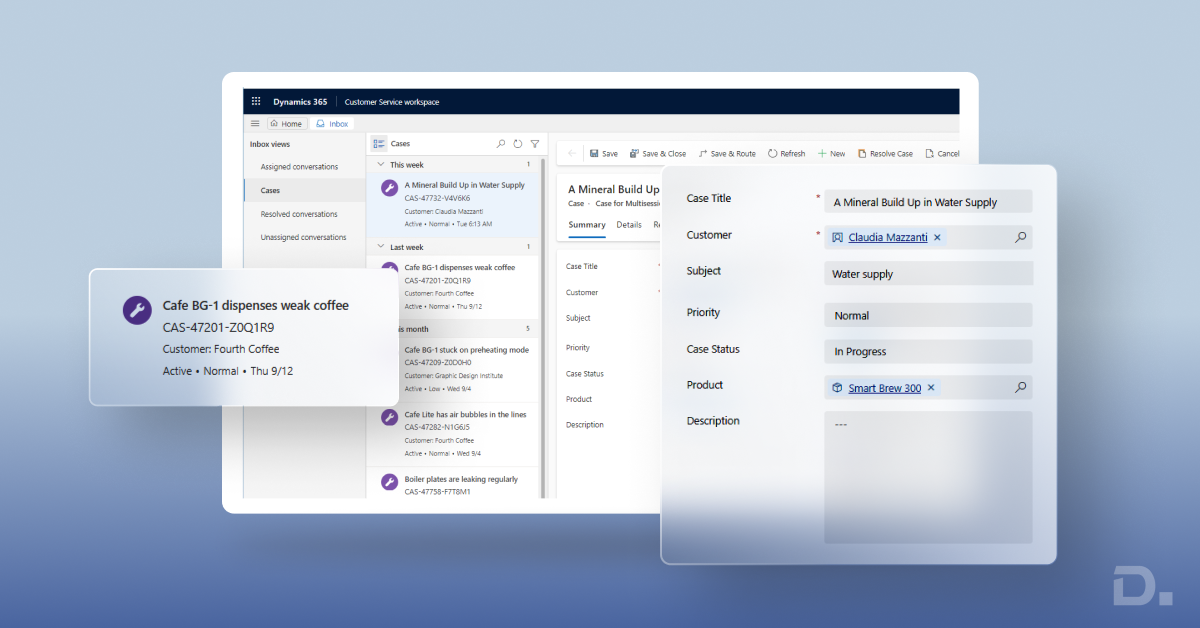This screenshot has width=1200, height=628.
Task: Collapse the This week group
Action: [x=380, y=165]
